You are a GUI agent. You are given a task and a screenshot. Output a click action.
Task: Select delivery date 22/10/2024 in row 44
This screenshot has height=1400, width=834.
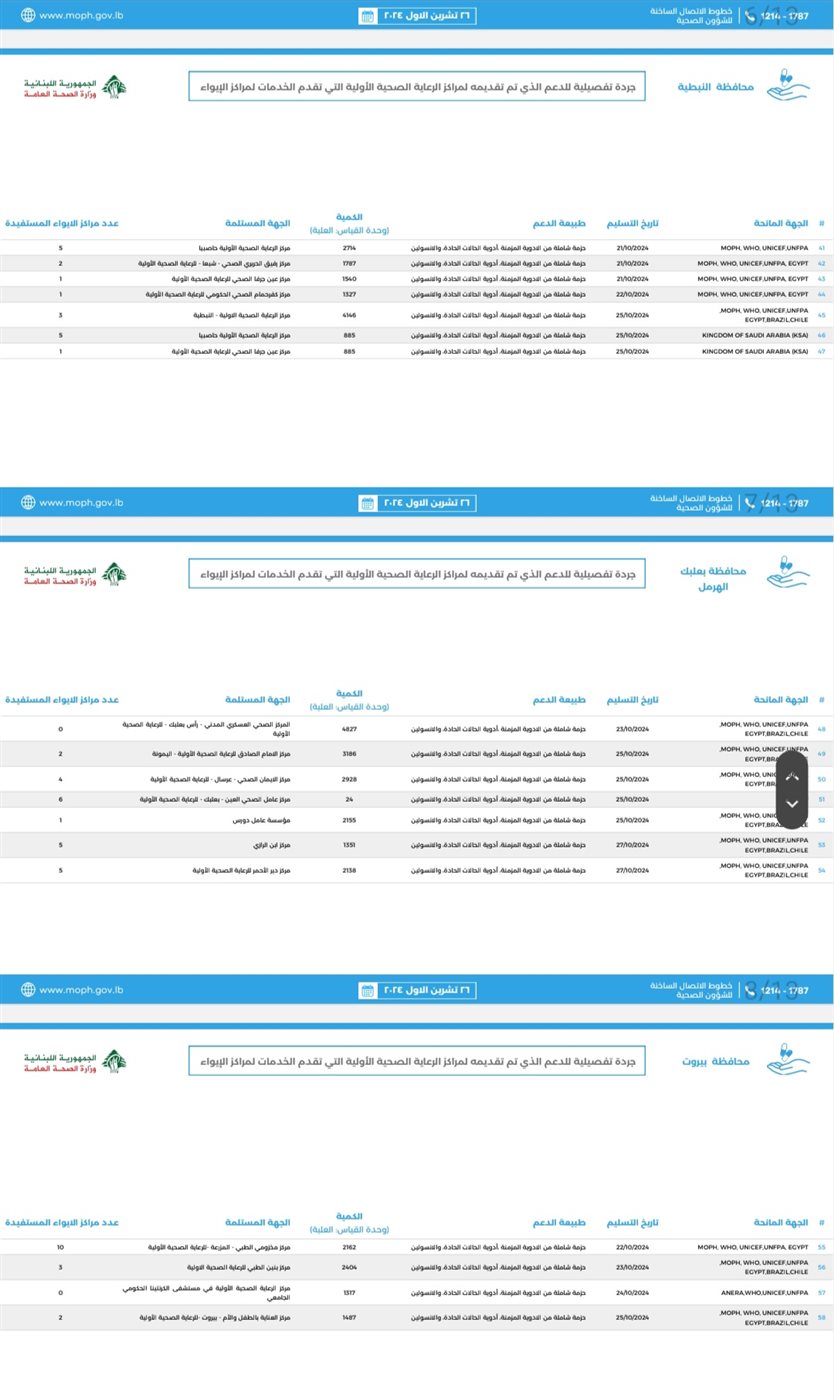point(633,295)
